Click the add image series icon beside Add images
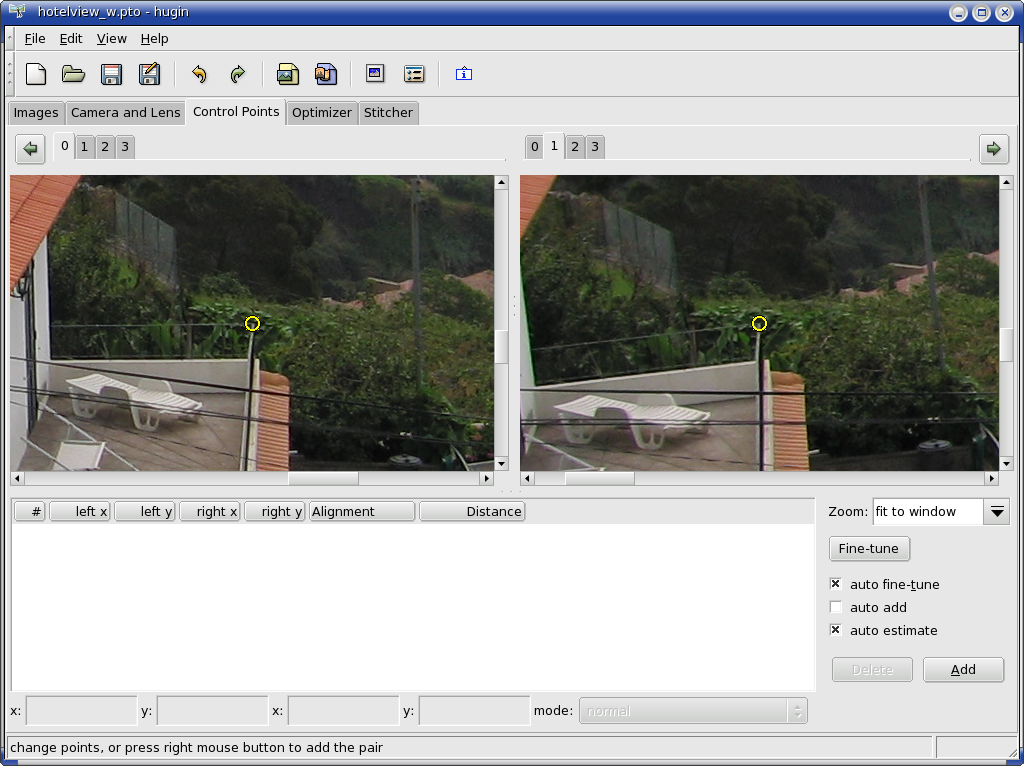1024x766 pixels. click(x=326, y=74)
